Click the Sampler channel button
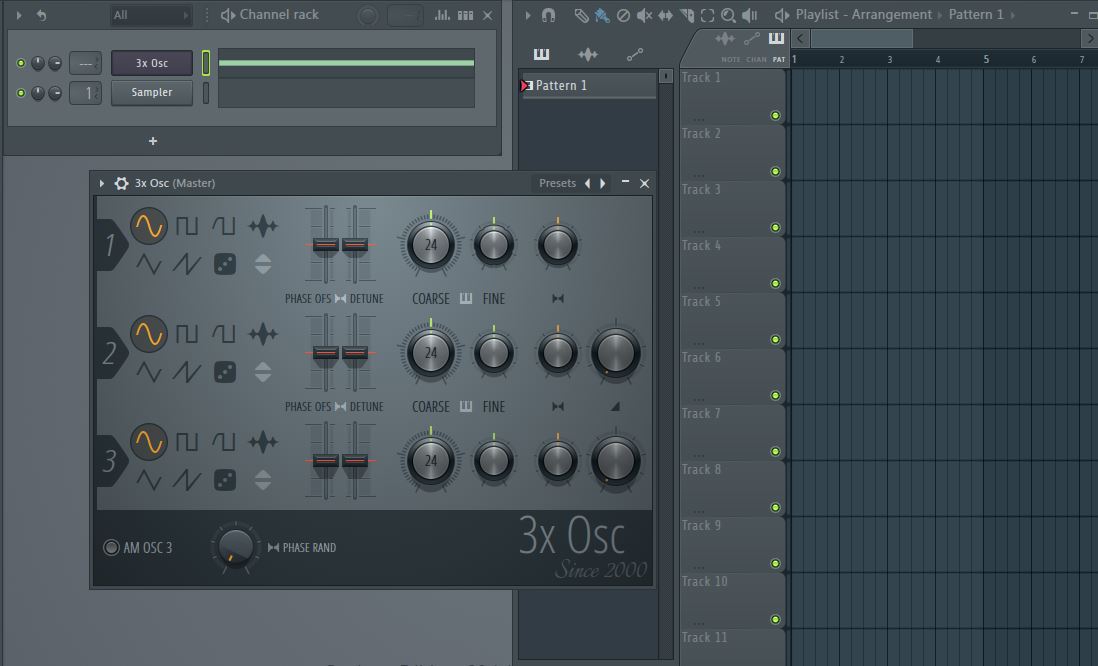Screen dimensions: 1098x666 [152, 92]
